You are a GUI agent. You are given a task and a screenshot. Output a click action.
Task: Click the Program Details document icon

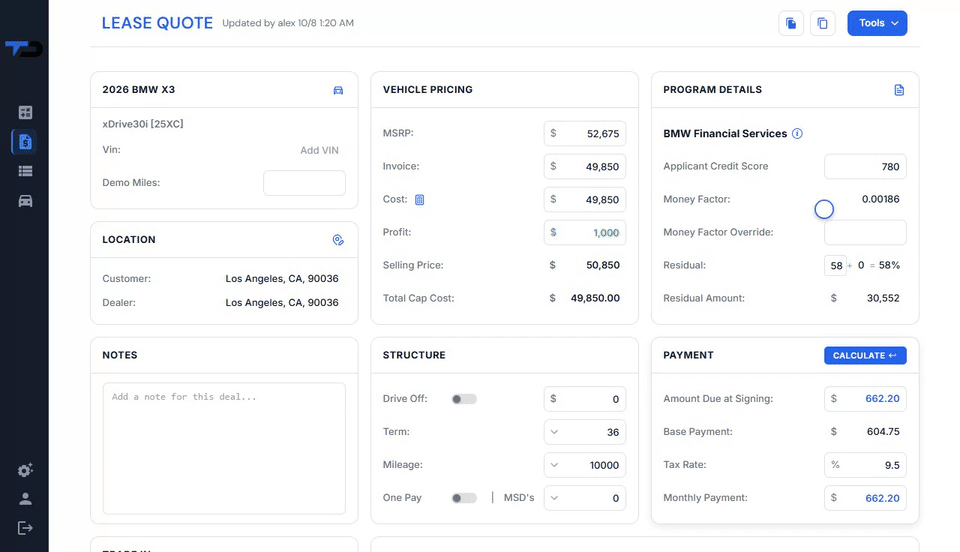point(899,90)
